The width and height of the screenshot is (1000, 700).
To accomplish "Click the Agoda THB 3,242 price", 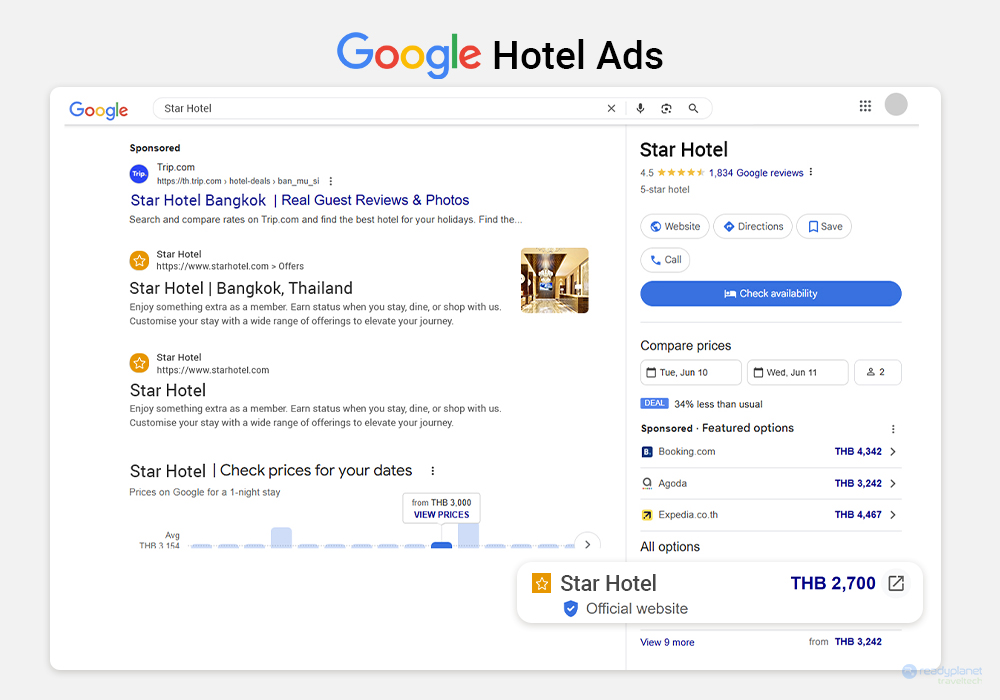I will click(x=858, y=483).
